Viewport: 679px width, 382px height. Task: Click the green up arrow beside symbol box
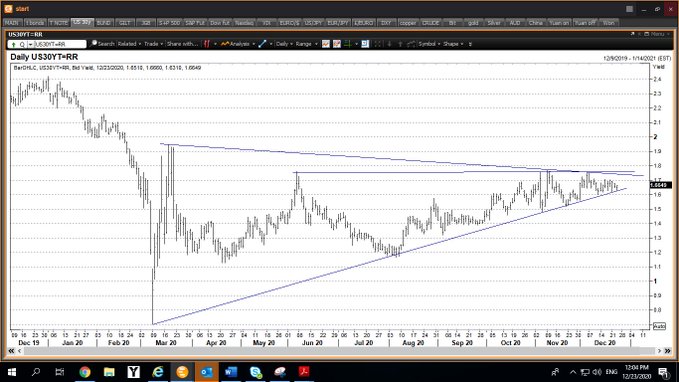click(x=13, y=44)
